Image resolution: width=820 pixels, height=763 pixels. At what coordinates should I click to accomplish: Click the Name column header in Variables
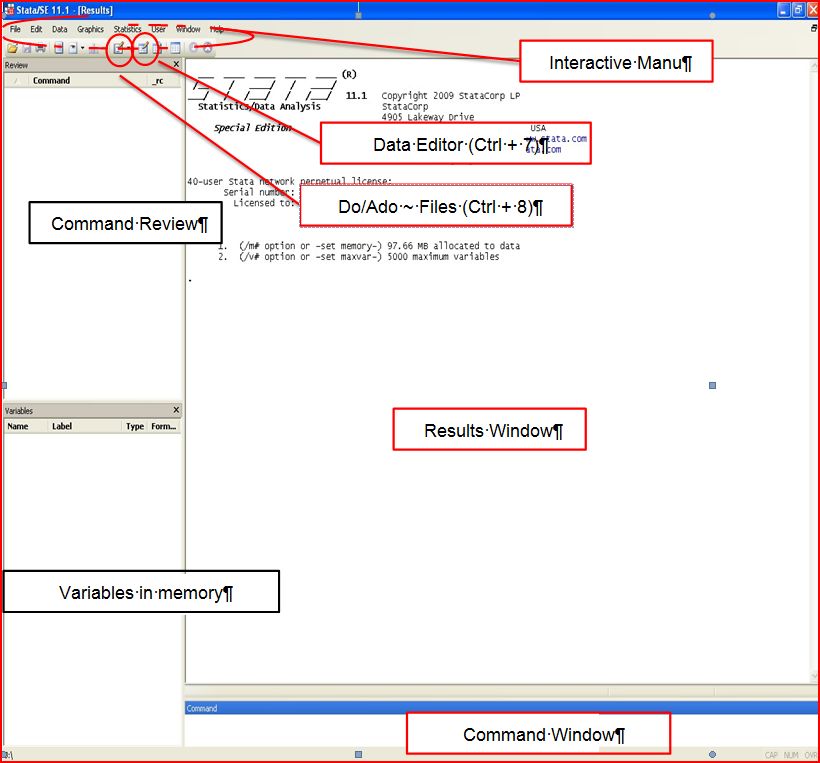pyautogui.click(x=26, y=426)
